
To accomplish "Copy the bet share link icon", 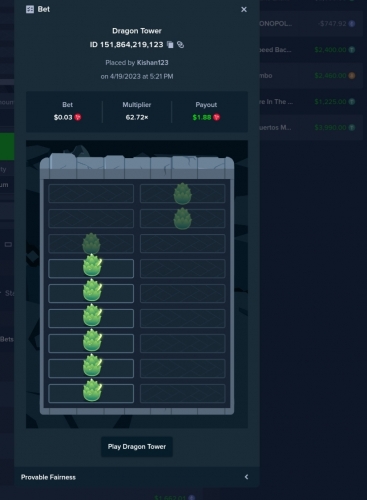I will coord(180,45).
